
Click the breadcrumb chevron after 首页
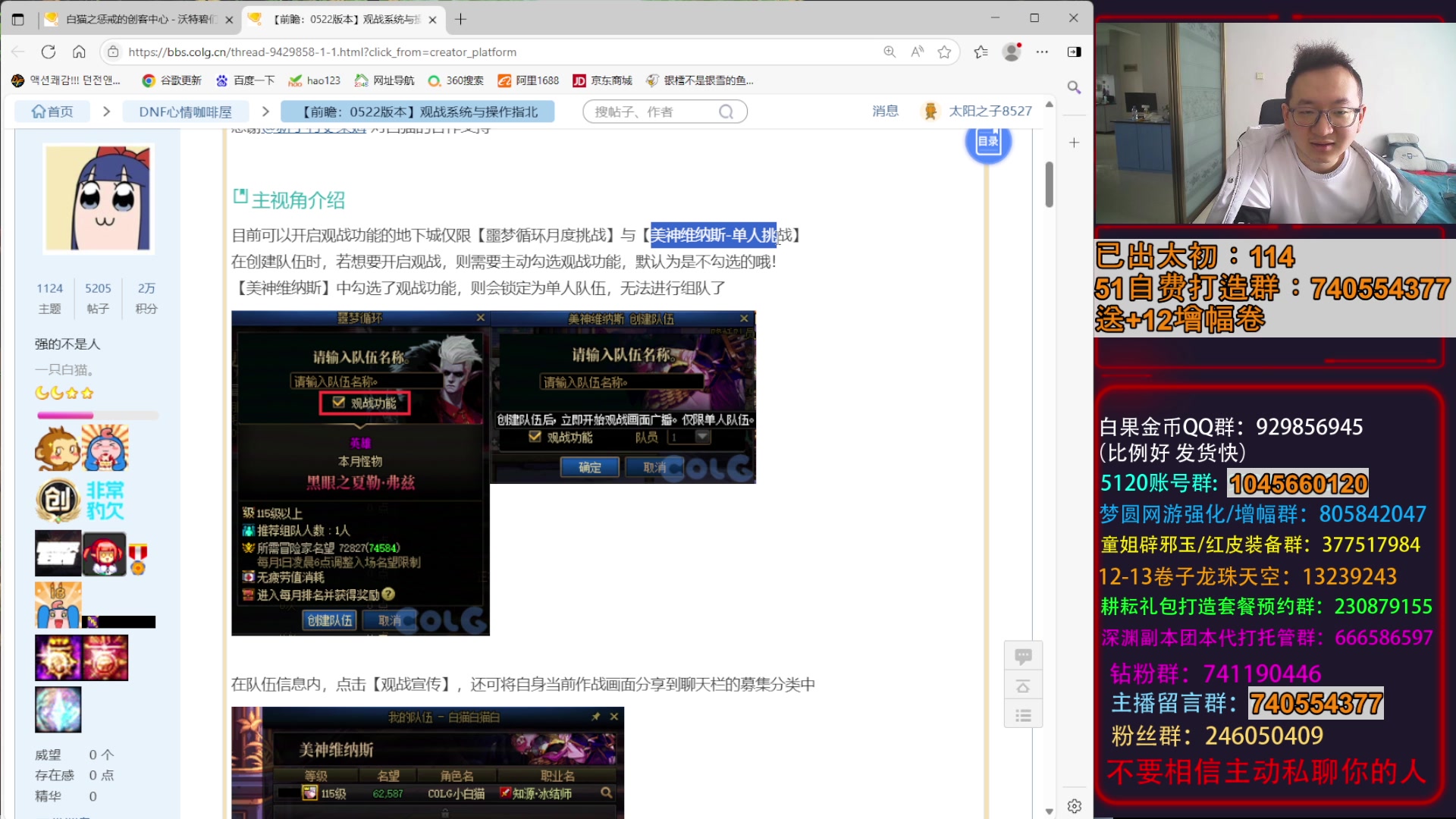click(106, 111)
